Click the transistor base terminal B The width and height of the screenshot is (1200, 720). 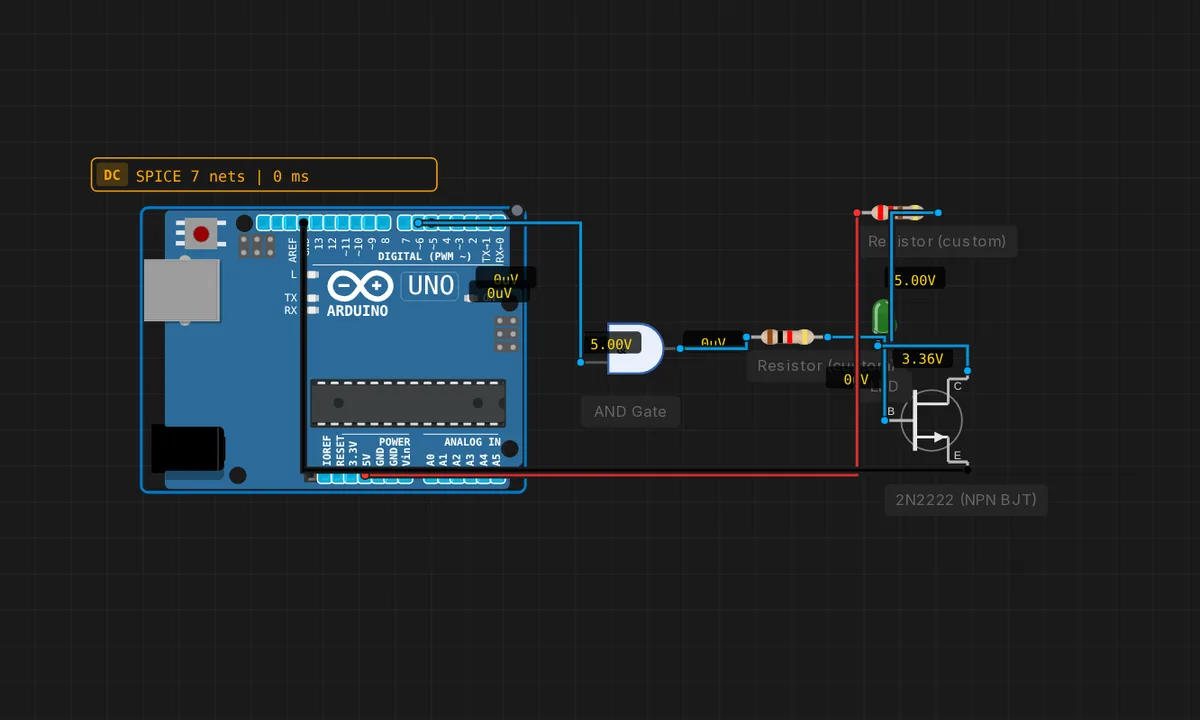885,421
